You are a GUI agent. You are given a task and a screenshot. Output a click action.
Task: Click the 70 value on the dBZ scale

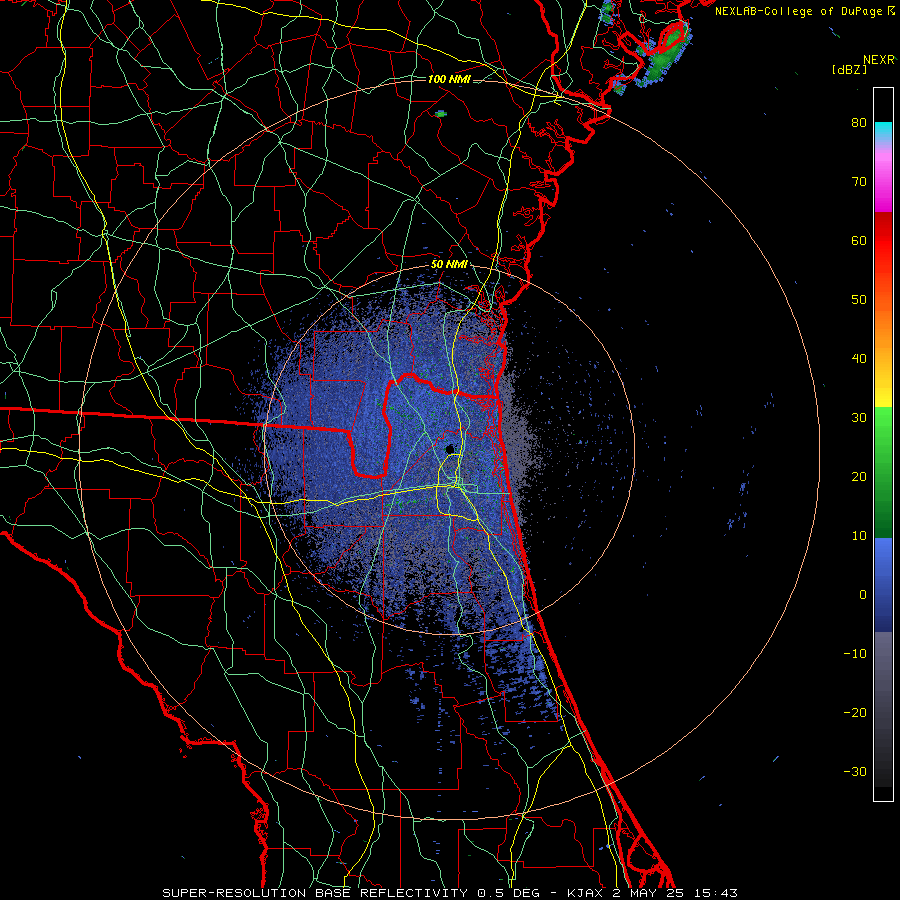859,181
